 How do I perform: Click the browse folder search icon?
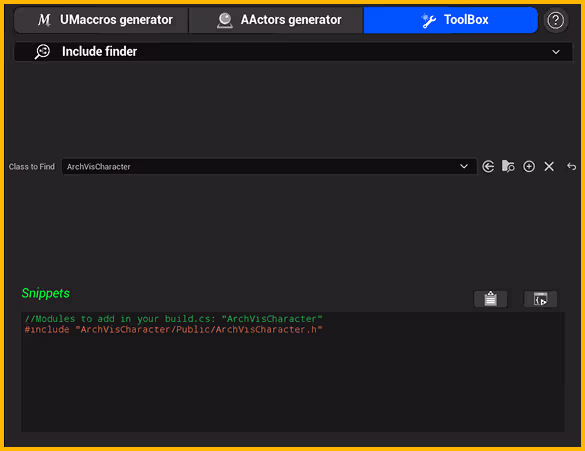(x=508, y=166)
